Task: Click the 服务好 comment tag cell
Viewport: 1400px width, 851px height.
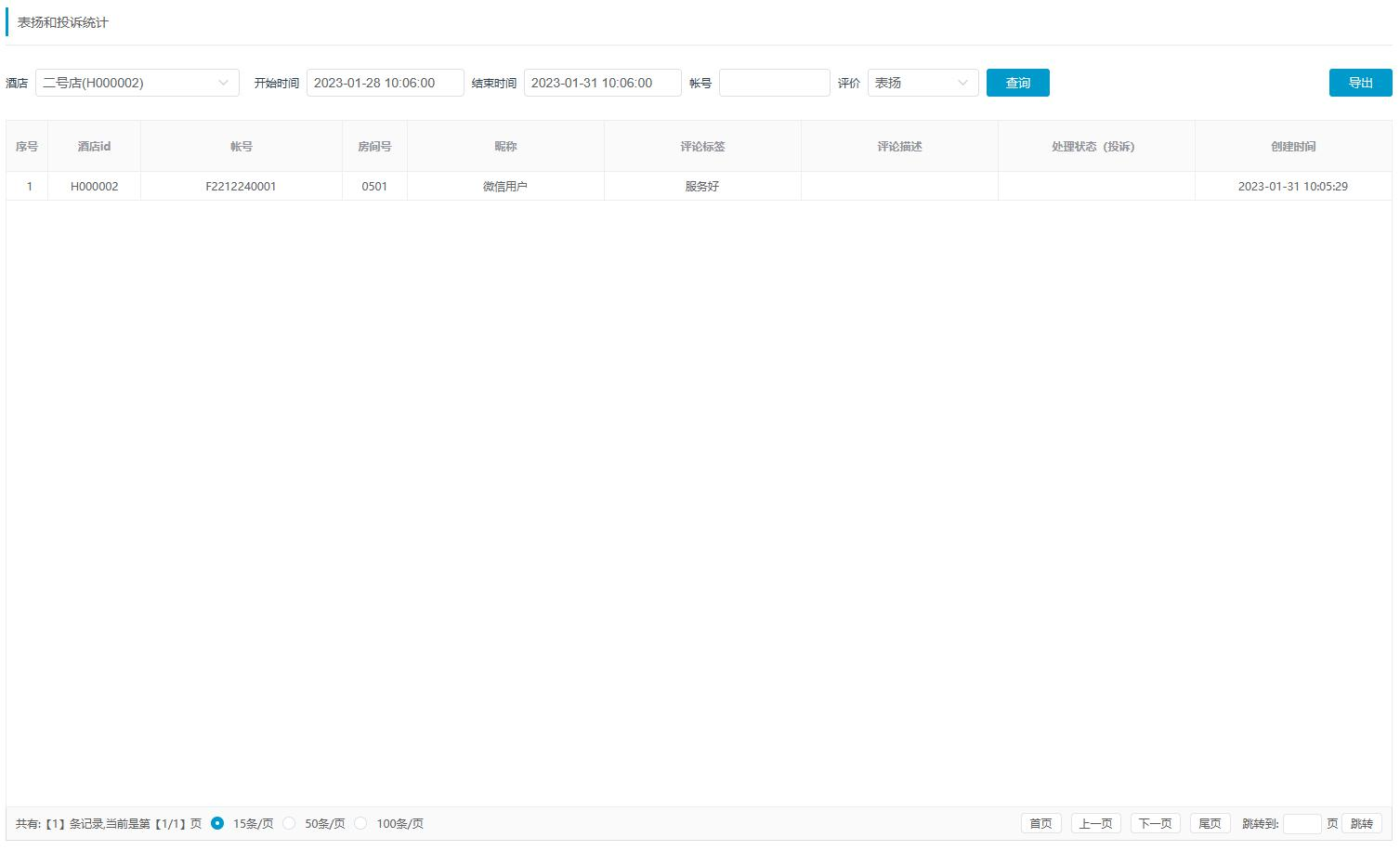Action: (702, 187)
